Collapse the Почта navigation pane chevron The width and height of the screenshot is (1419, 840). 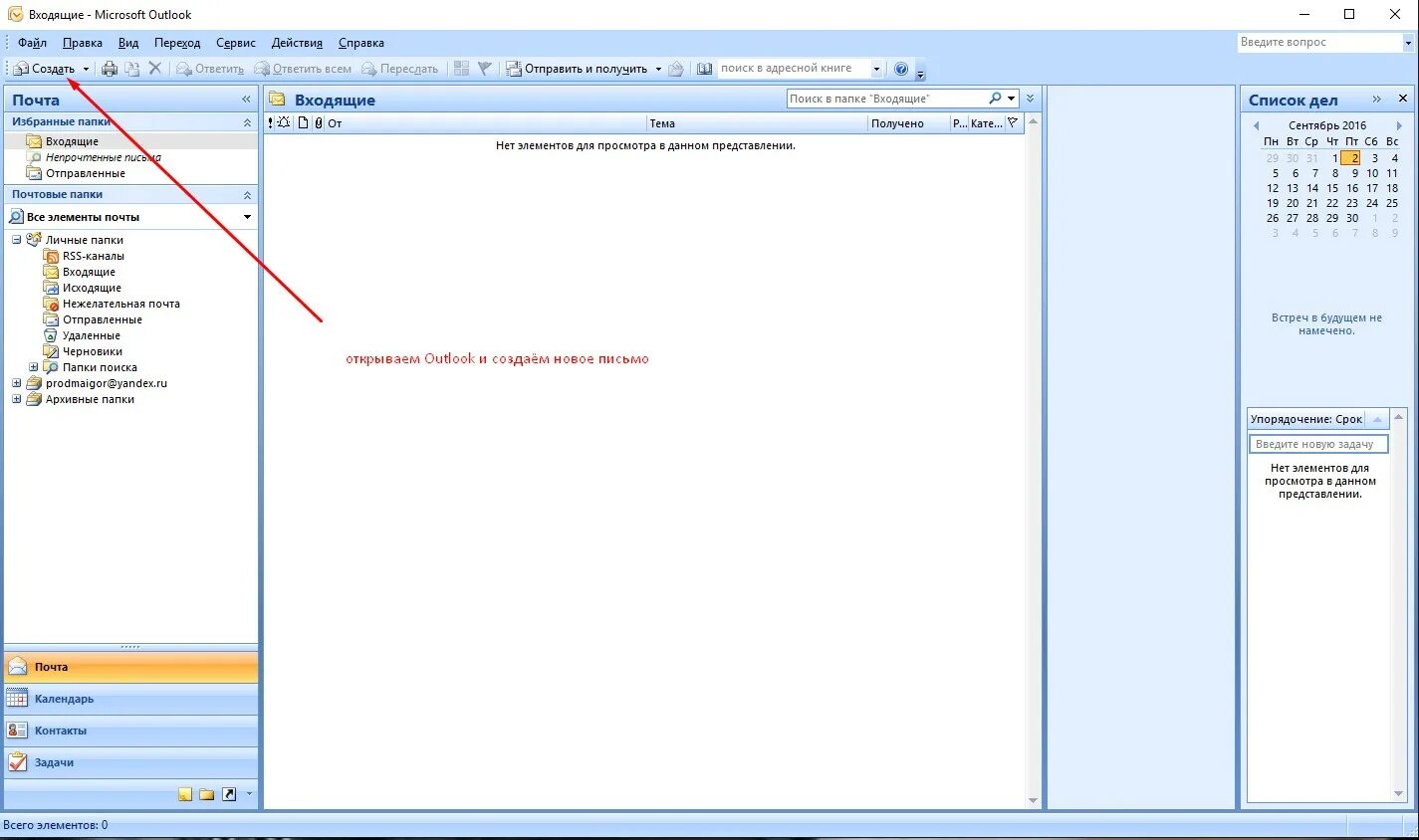[x=246, y=100]
